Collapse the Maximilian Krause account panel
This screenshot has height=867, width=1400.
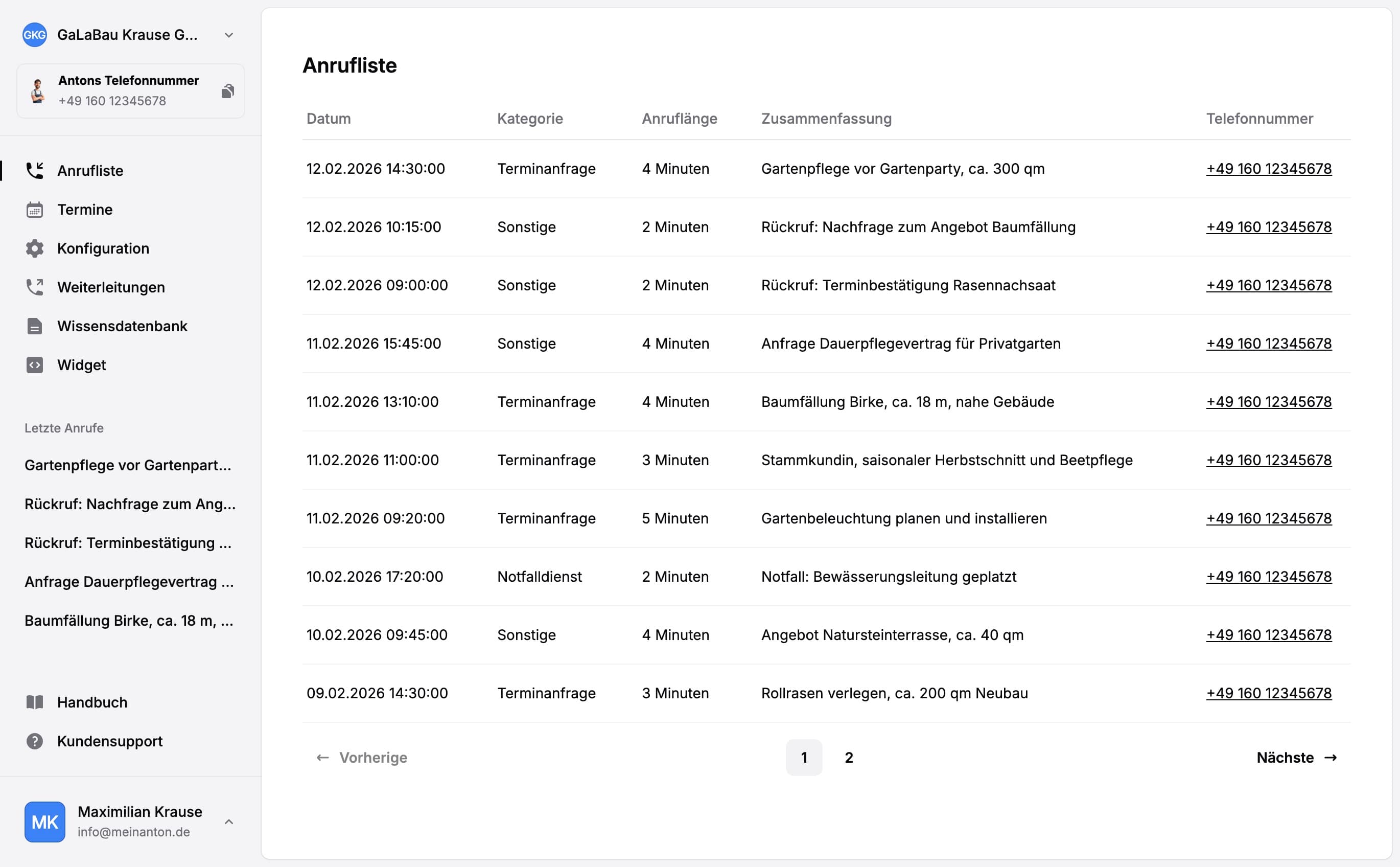(x=229, y=822)
